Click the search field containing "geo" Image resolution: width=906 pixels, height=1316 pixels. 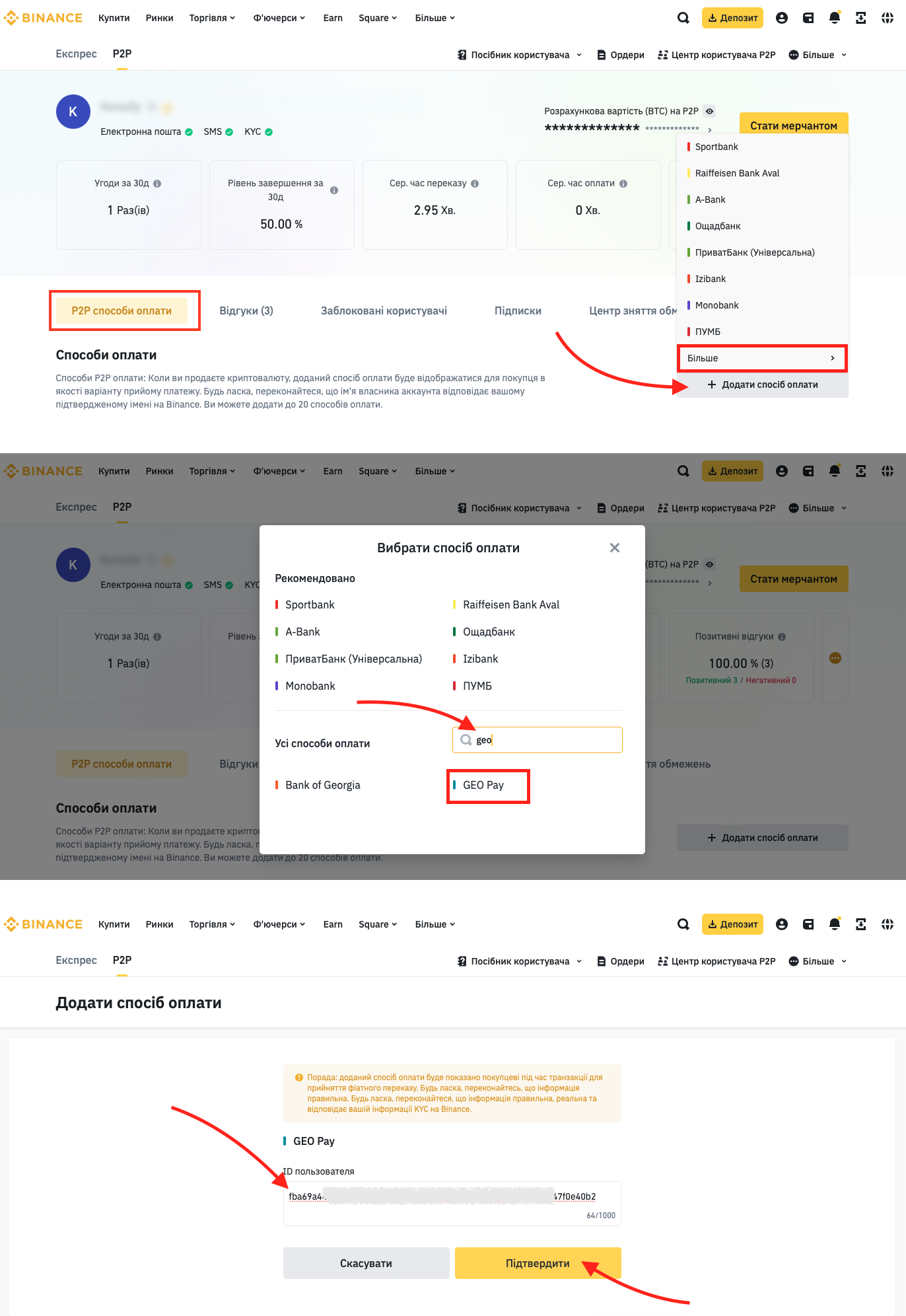[x=538, y=740]
